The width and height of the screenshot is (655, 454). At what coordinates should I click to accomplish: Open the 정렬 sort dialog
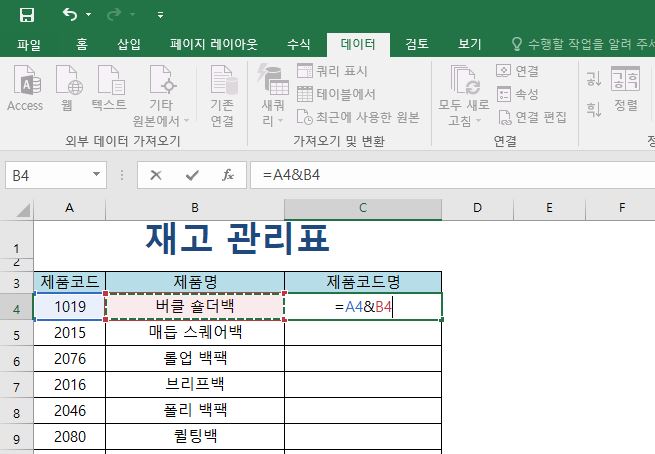tap(625, 89)
